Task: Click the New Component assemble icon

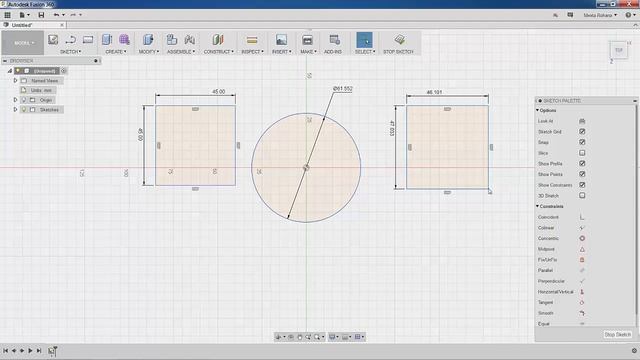Action: 172,40
